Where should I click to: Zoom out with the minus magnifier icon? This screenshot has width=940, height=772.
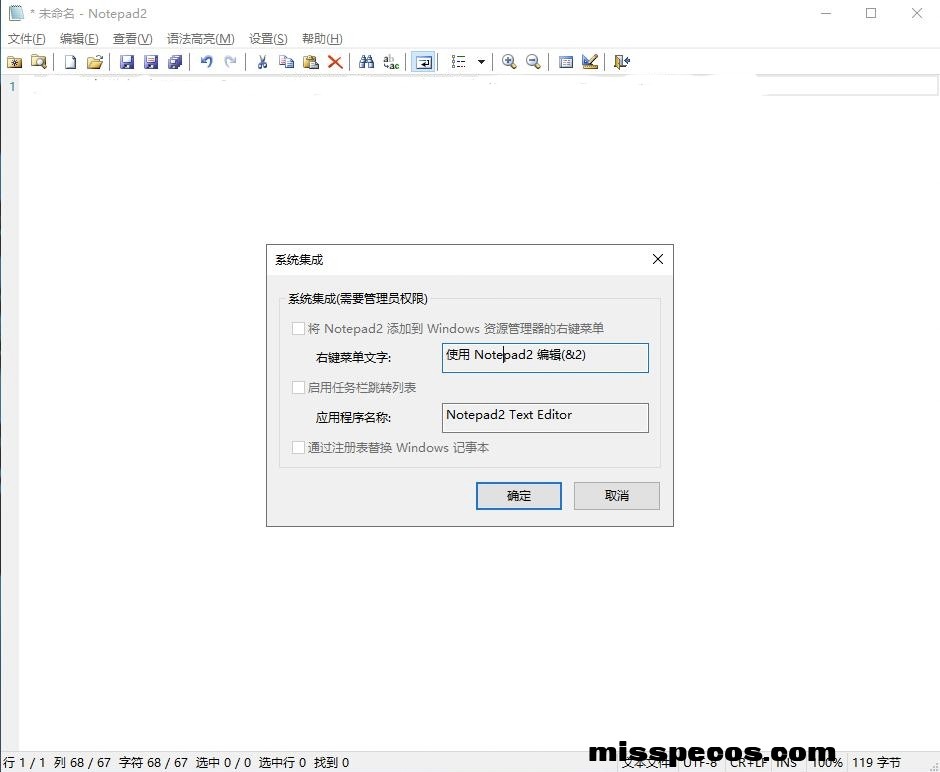[x=533, y=62]
